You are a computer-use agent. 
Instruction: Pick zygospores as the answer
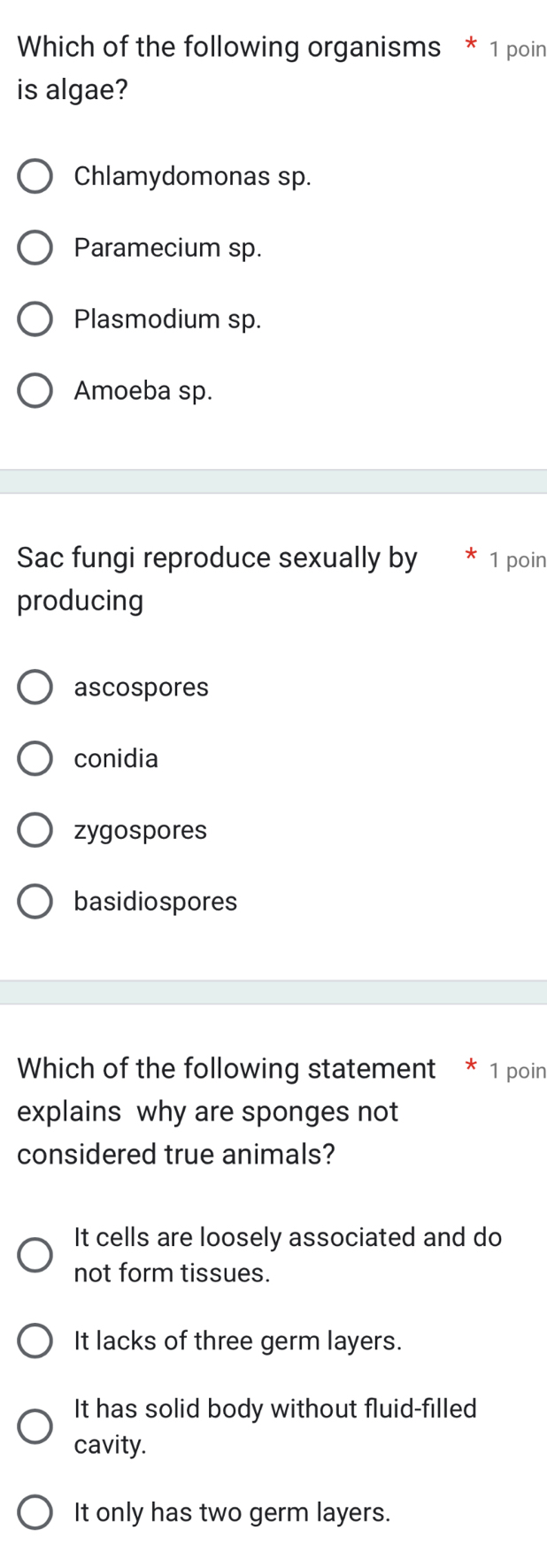[x=35, y=831]
